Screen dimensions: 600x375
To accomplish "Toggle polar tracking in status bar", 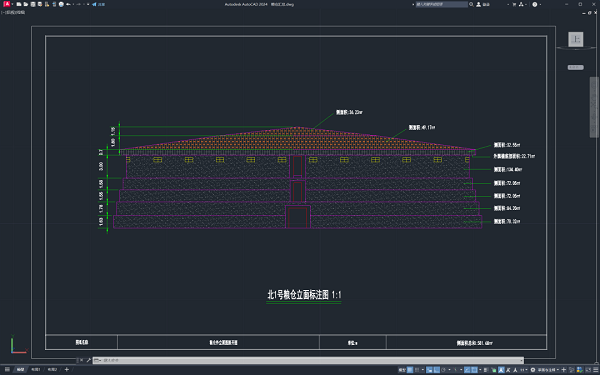I will point(443,370).
